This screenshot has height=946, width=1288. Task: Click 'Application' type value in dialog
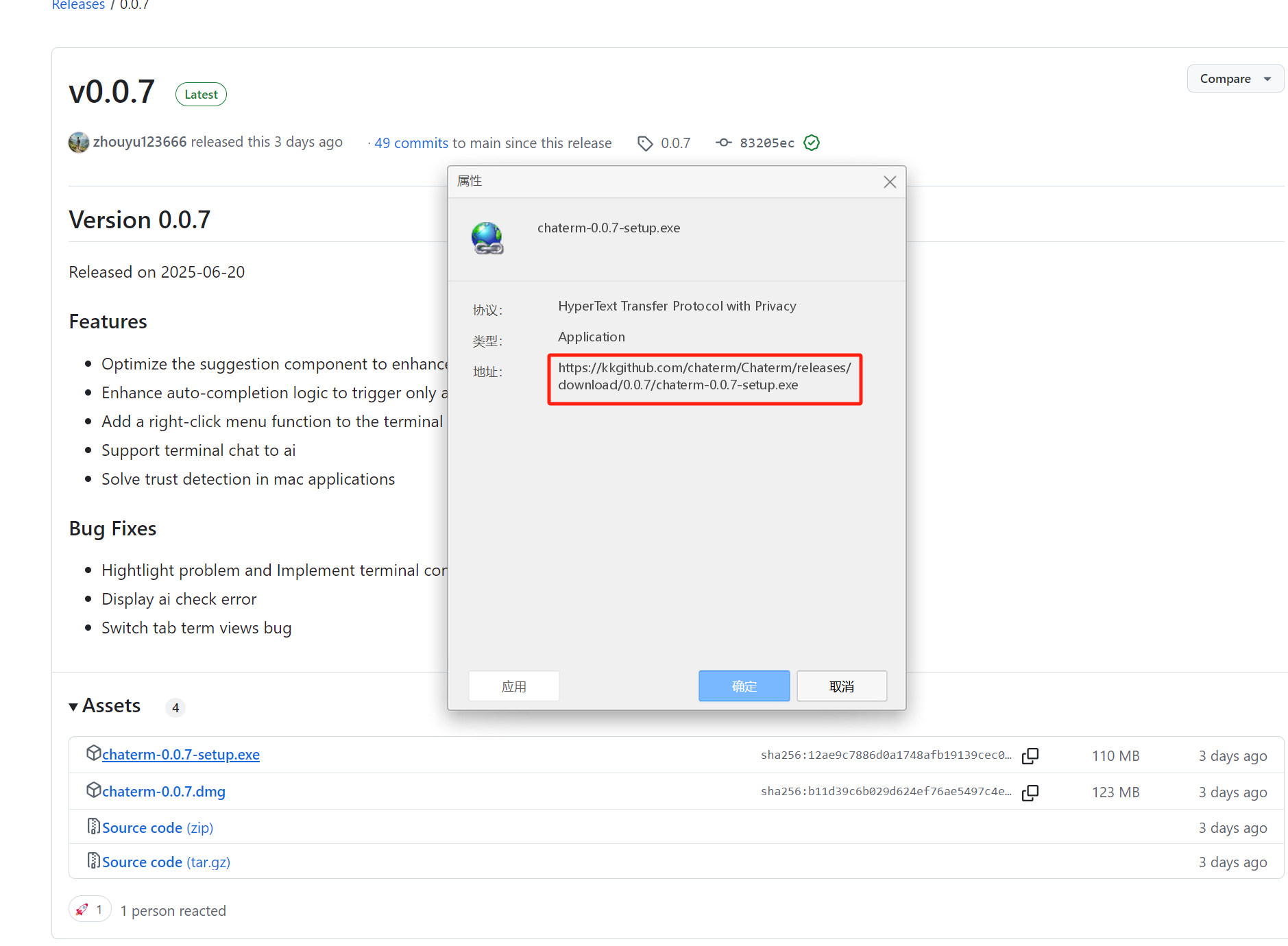click(x=592, y=337)
